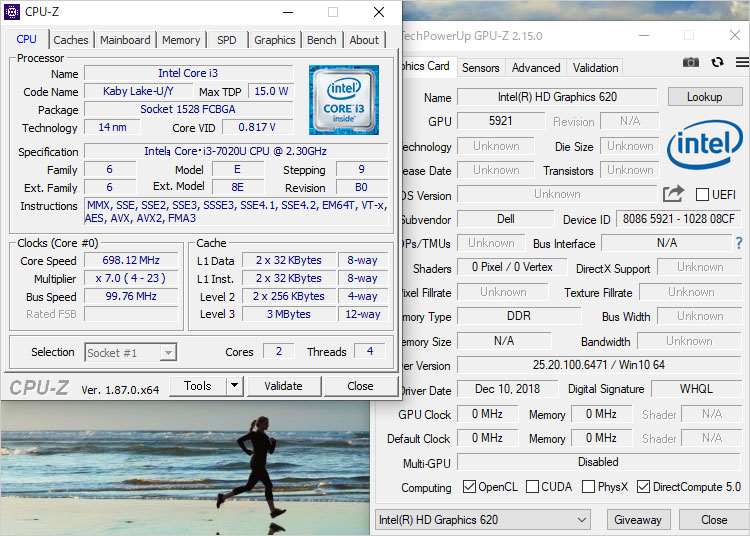The width and height of the screenshot is (750, 536).
Task: Click the Bus Interface question mark icon
Action: pos(739,243)
